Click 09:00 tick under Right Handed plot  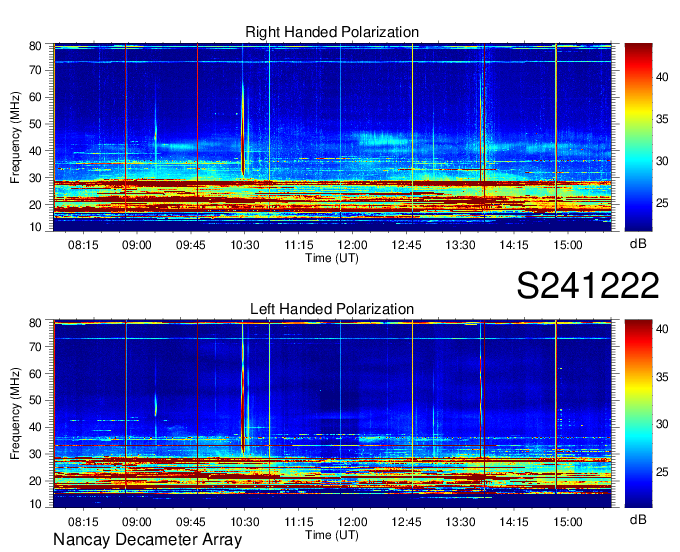pyautogui.click(x=137, y=245)
